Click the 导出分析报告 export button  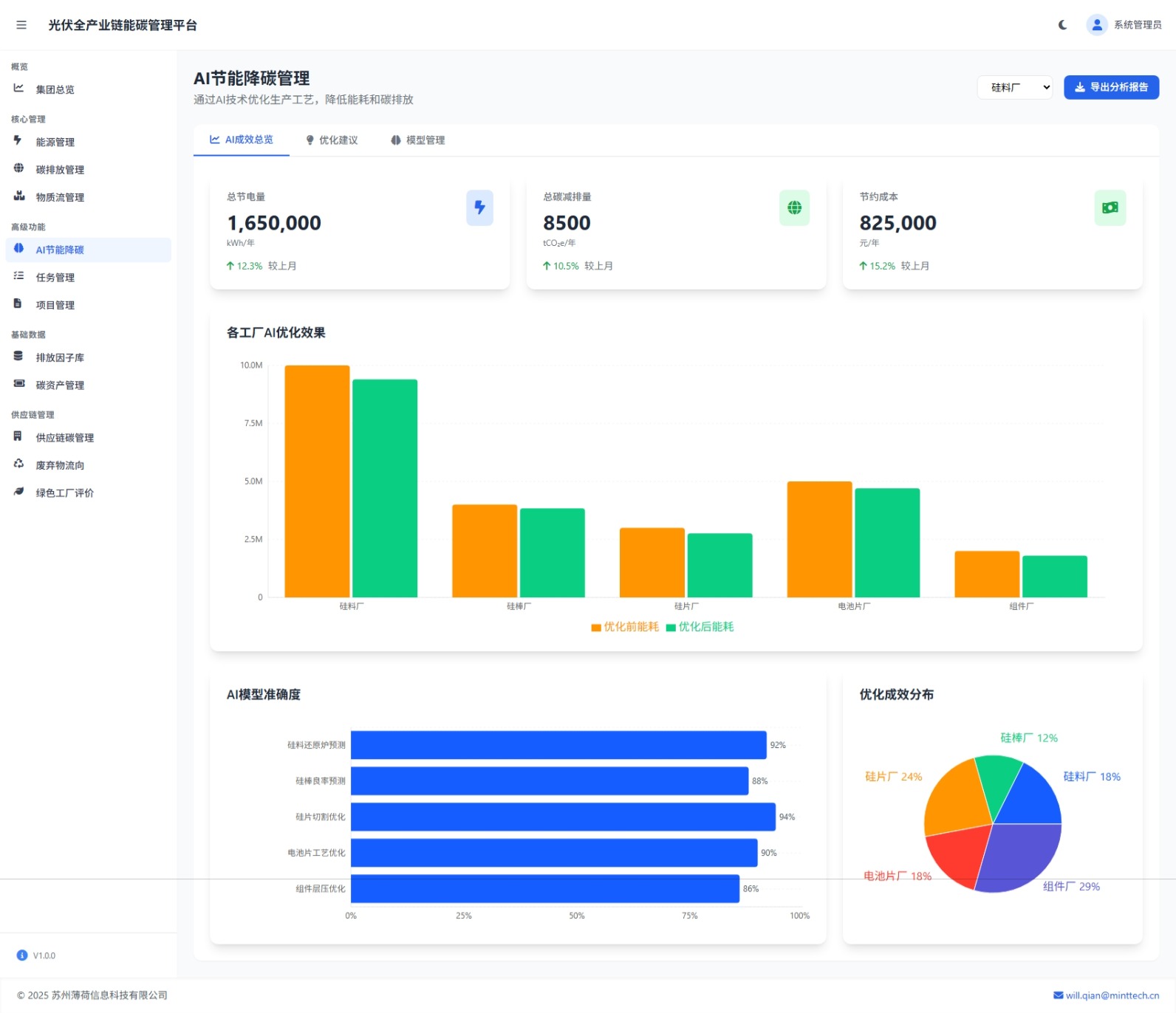1111,87
